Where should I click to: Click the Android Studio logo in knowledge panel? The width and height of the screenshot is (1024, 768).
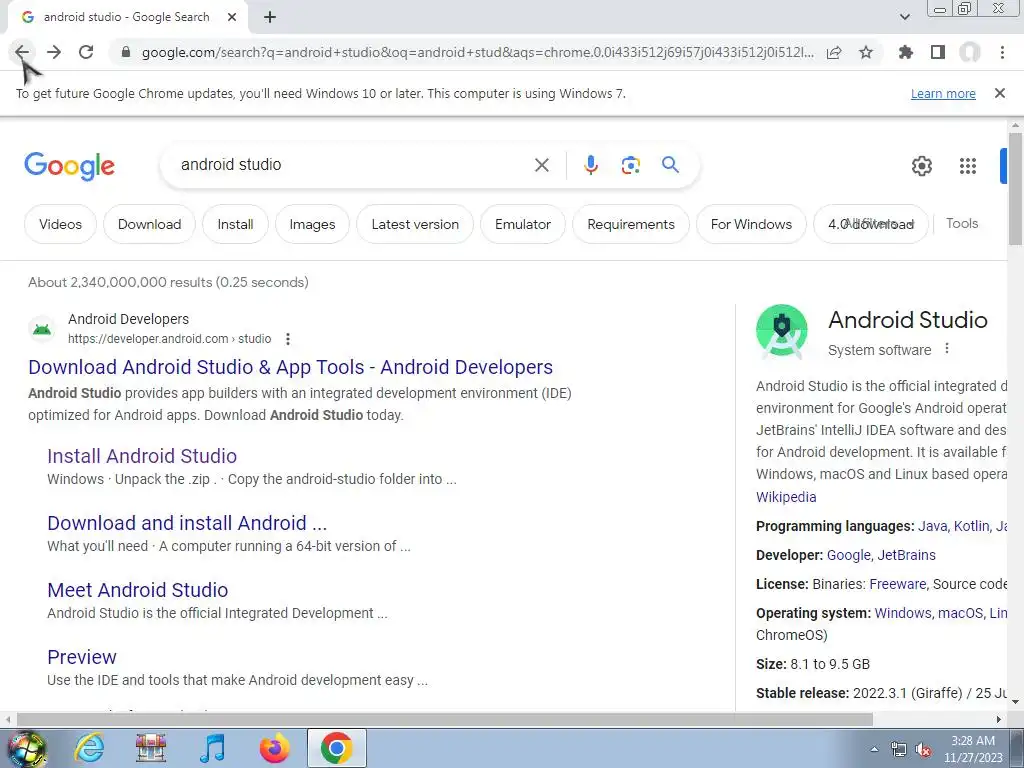(782, 331)
